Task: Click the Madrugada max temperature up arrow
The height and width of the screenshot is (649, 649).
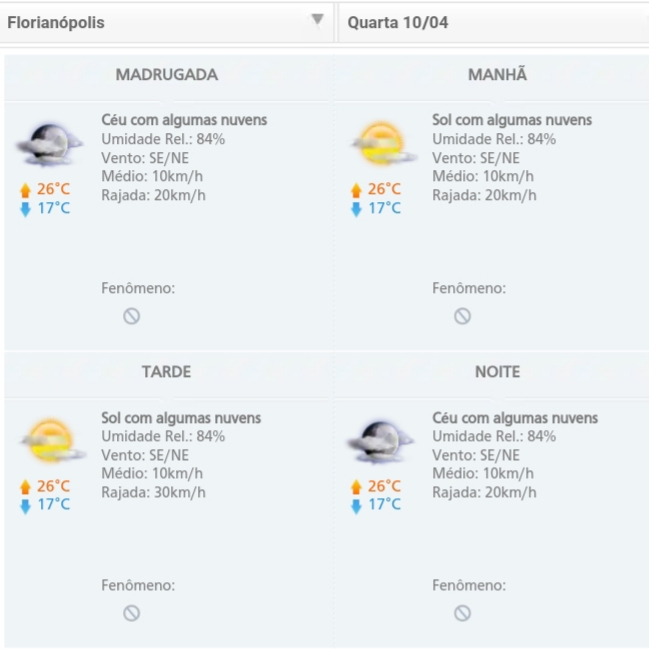Action: click(x=25, y=190)
